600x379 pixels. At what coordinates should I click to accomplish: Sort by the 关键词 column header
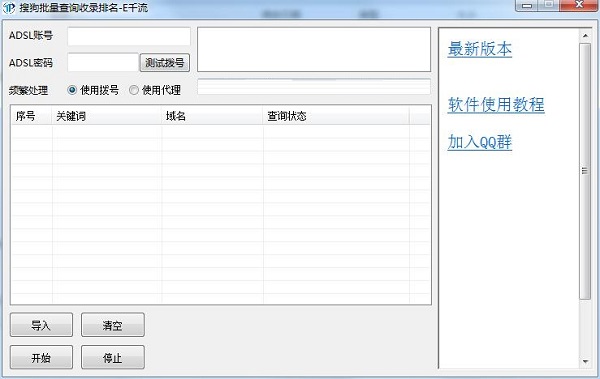pos(106,116)
